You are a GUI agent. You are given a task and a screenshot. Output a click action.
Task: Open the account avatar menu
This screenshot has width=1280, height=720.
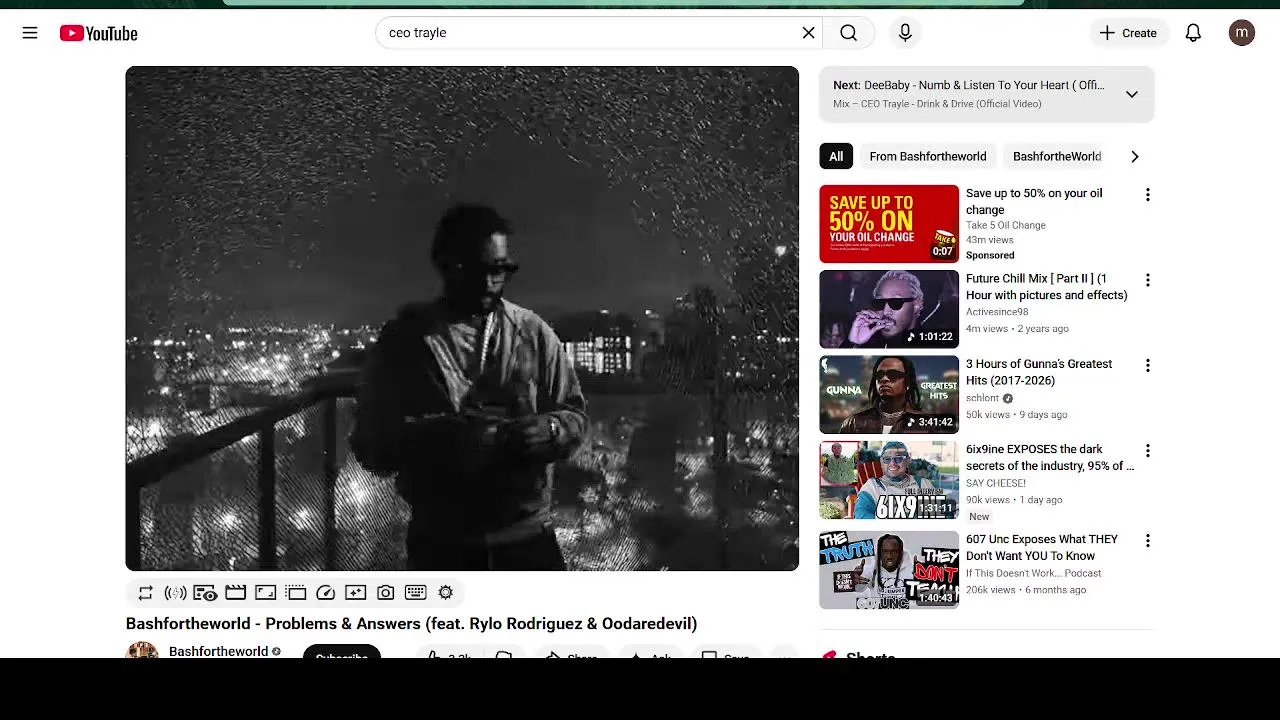[1242, 33]
